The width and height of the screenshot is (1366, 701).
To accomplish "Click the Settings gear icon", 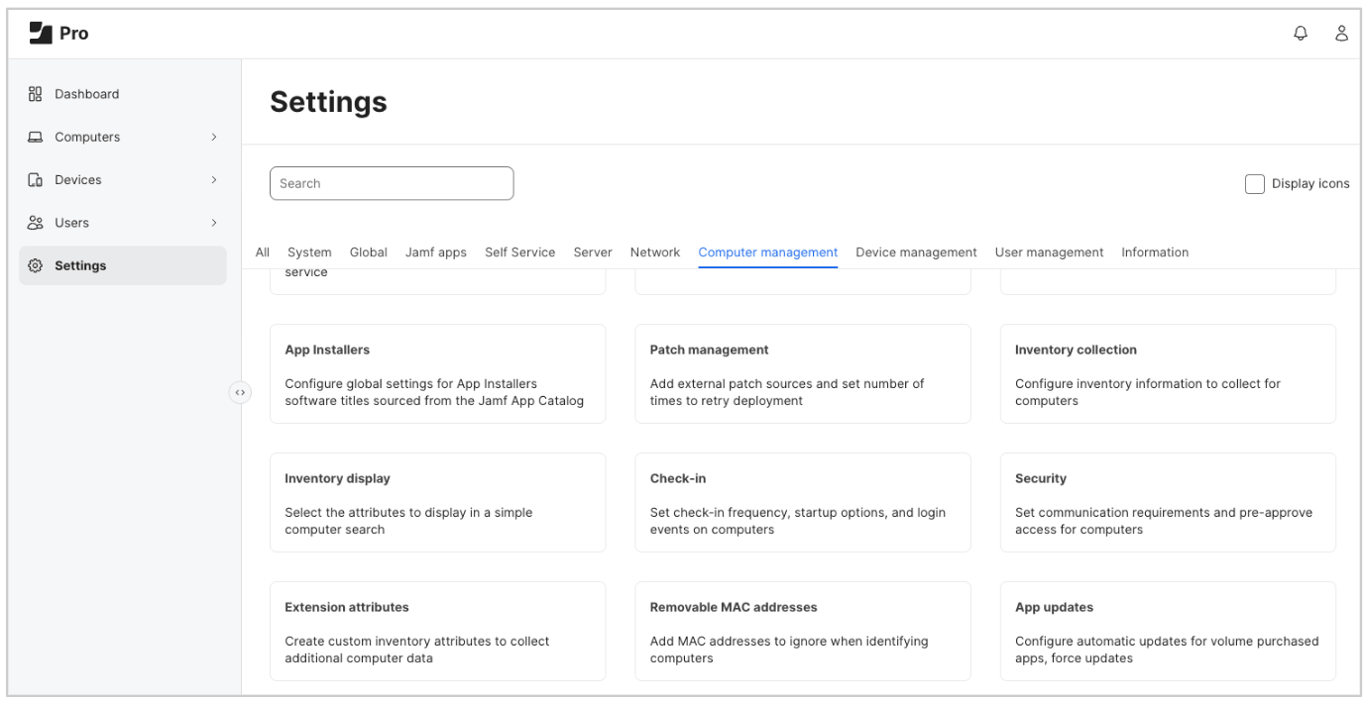I will [35, 266].
